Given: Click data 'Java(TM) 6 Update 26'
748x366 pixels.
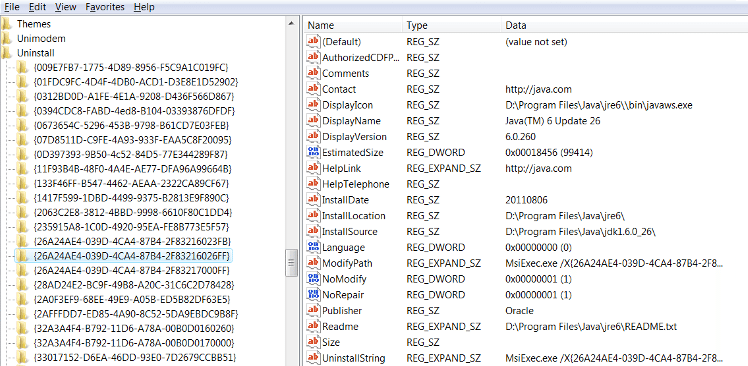Looking at the screenshot, I should [x=553, y=121].
